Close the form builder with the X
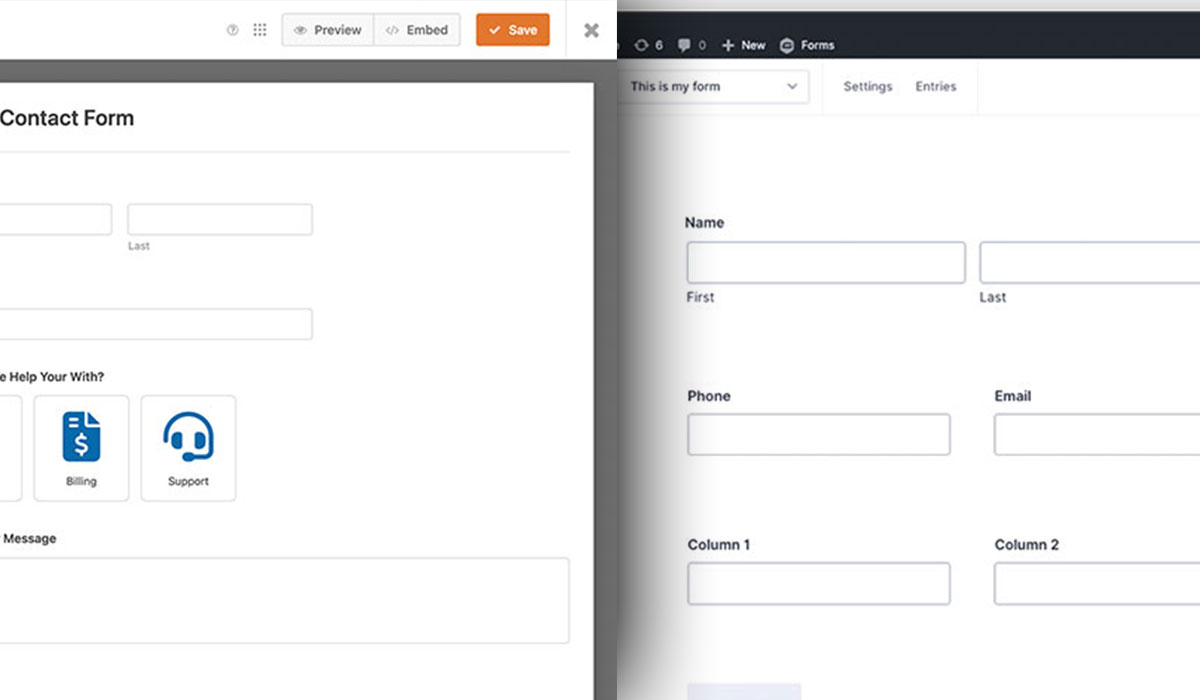 (590, 29)
